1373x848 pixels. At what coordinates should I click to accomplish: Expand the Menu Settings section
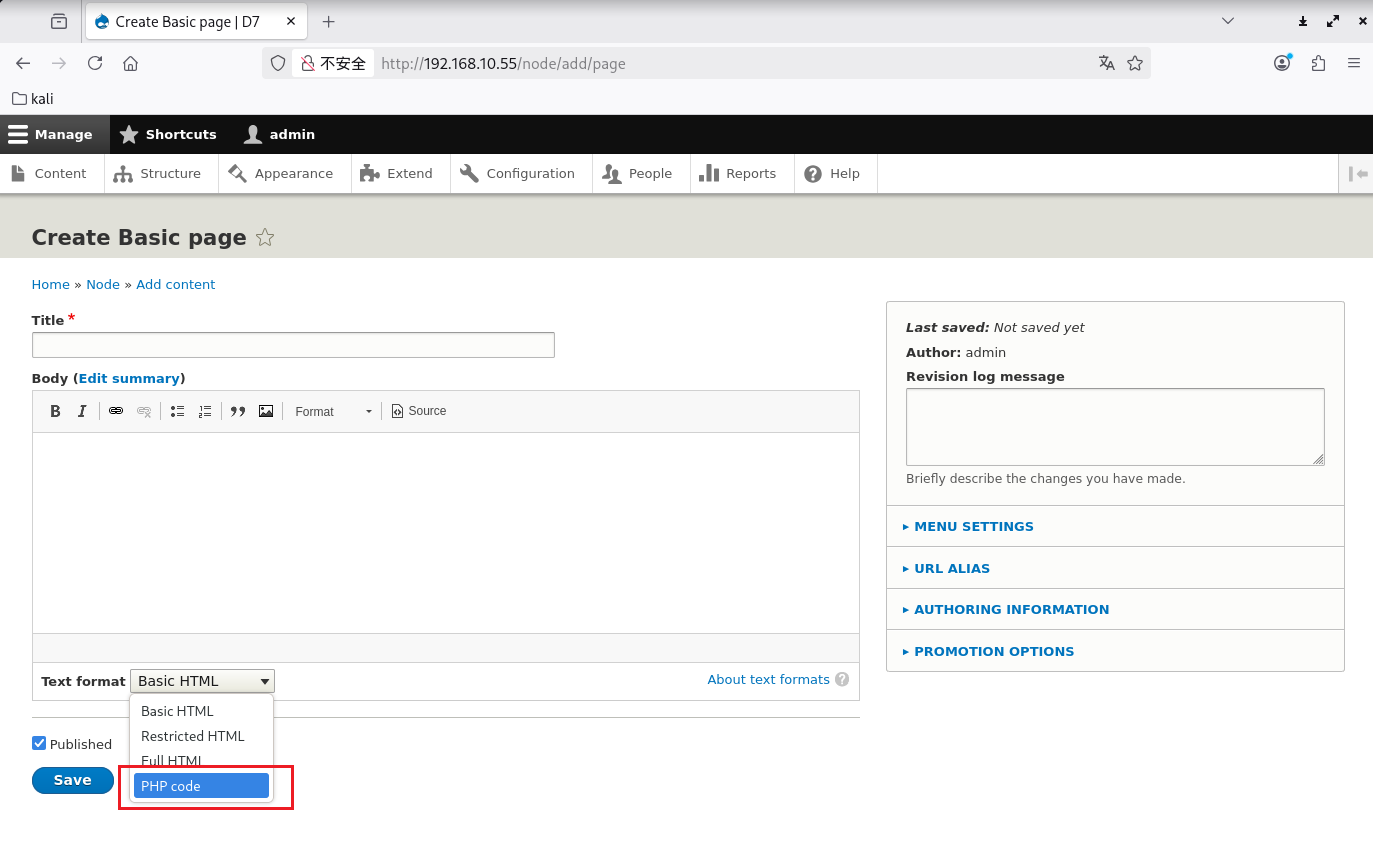973,526
